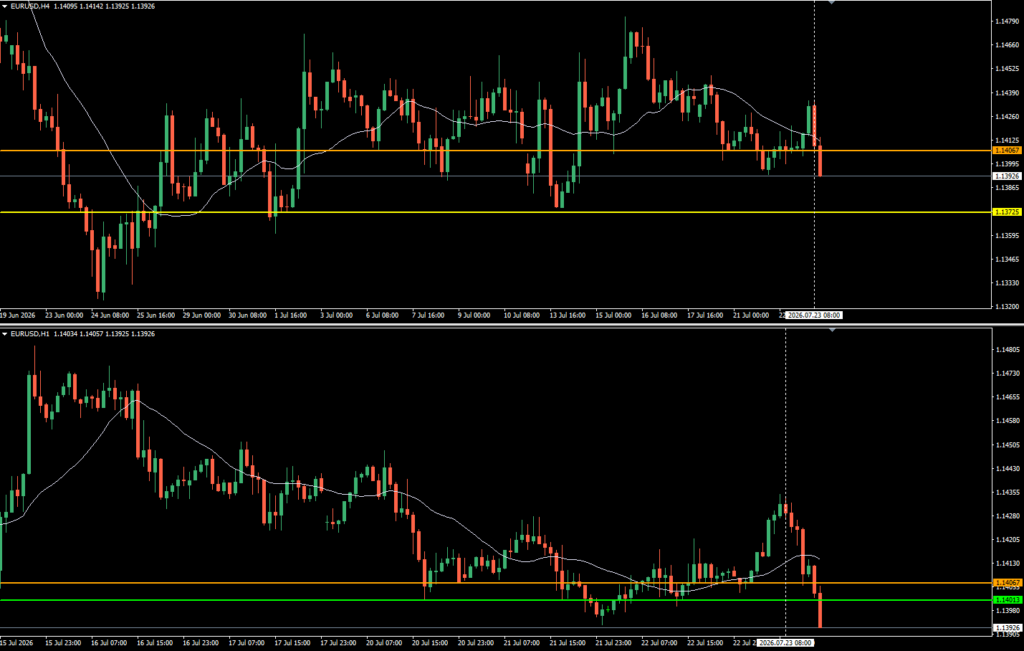Viewport: 1024px width, 651px height.
Task: Click the 1.13465 price scale value
Action: (x=1006, y=259)
